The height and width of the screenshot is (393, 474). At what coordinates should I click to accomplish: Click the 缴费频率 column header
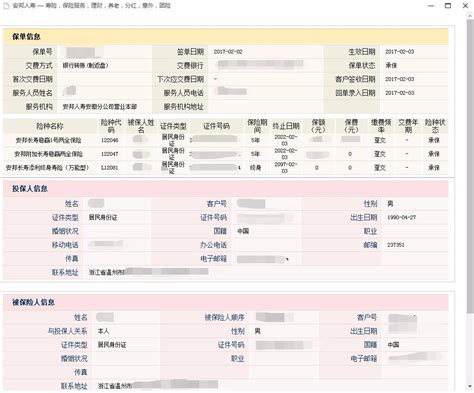tap(381, 126)
